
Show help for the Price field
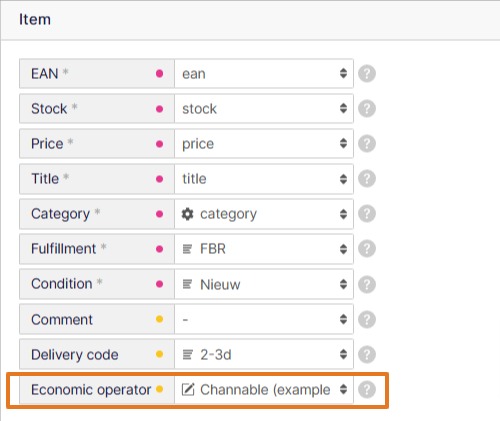[x=367, y=143]
